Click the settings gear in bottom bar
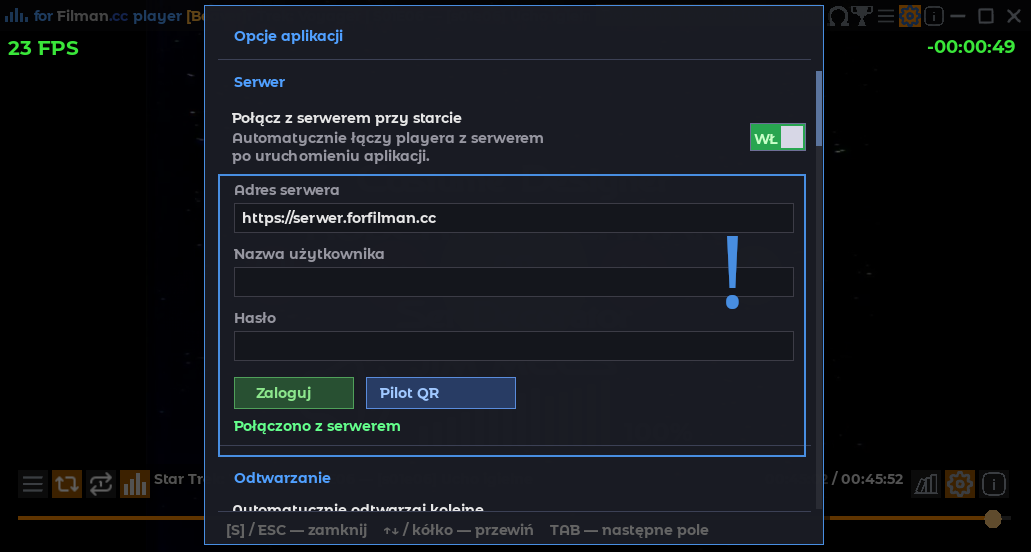Viewport: 1031px width, 552px height. [960, 484]
